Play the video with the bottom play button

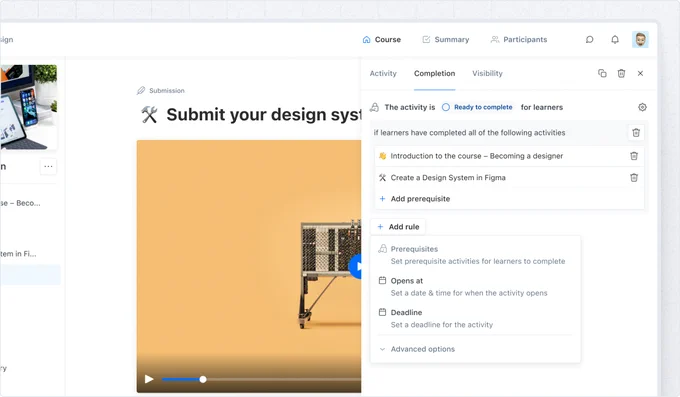(149, 379)
